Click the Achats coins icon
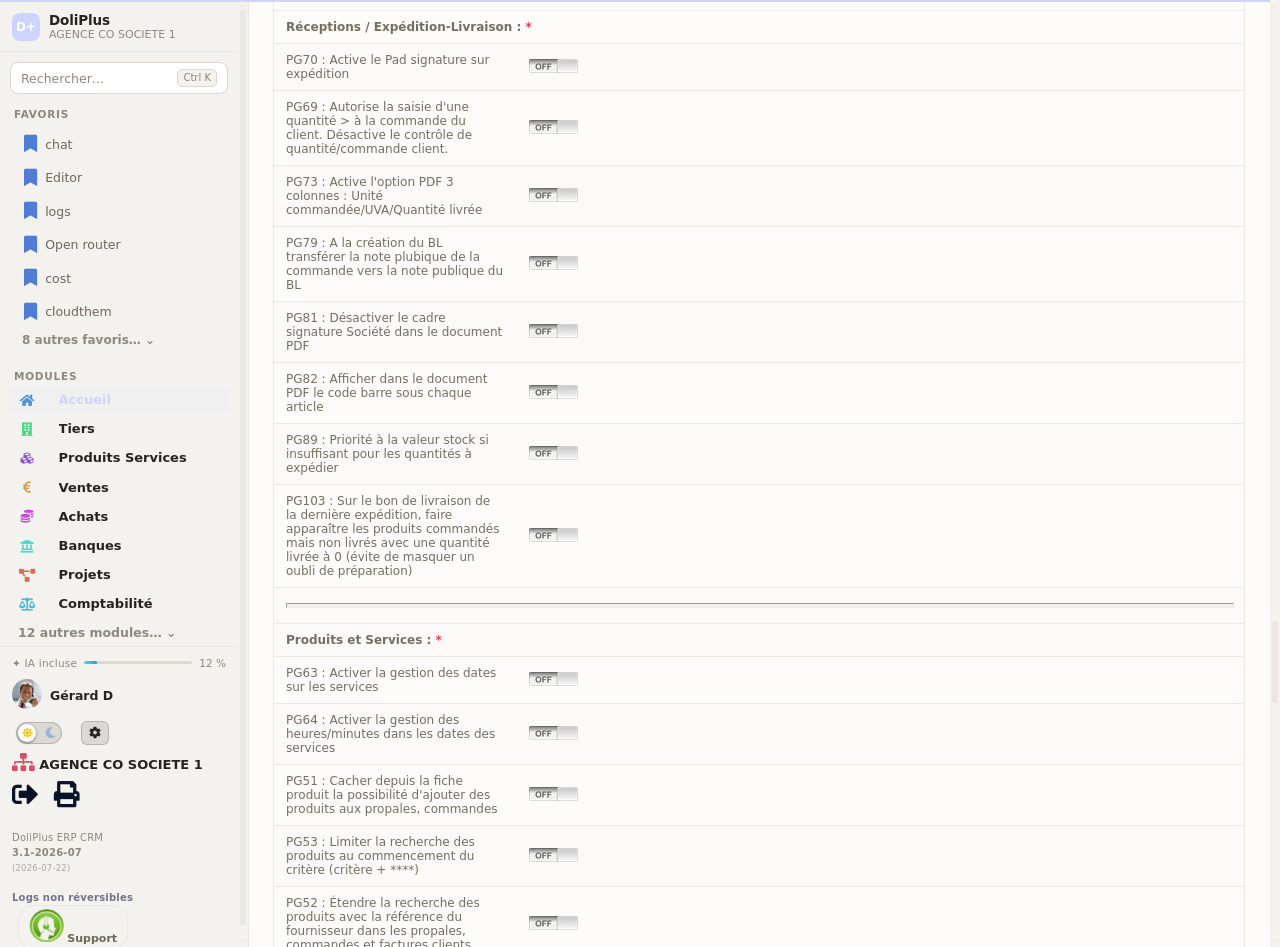Screen dimensions: 1280x947 coord(27,517)
